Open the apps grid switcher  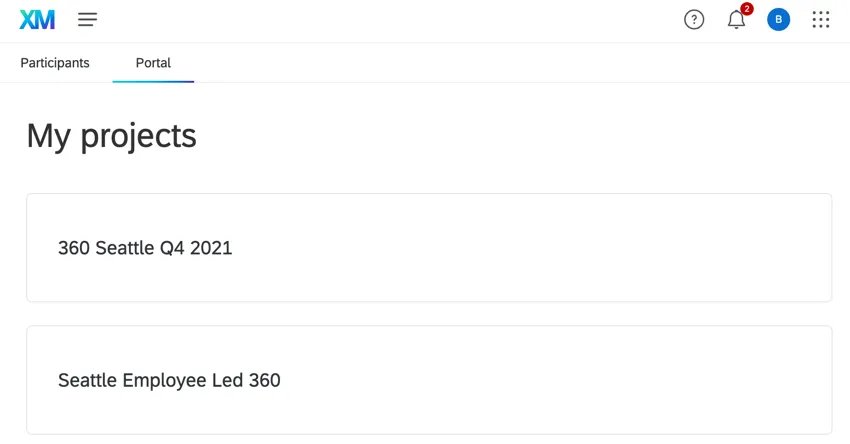[x=821, y=19]
